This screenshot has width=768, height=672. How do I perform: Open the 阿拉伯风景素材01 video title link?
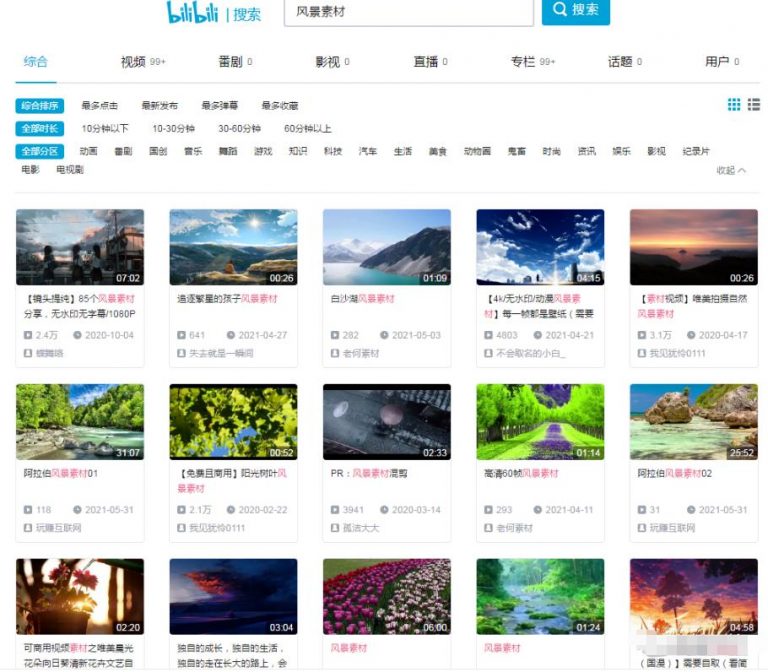coord(61,473)
